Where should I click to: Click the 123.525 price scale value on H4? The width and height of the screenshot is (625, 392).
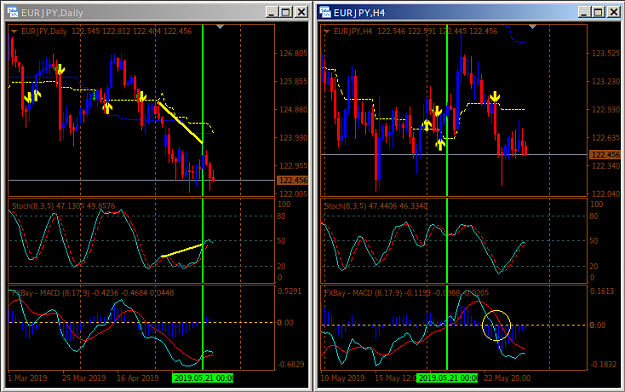click(x=606, y=53)
